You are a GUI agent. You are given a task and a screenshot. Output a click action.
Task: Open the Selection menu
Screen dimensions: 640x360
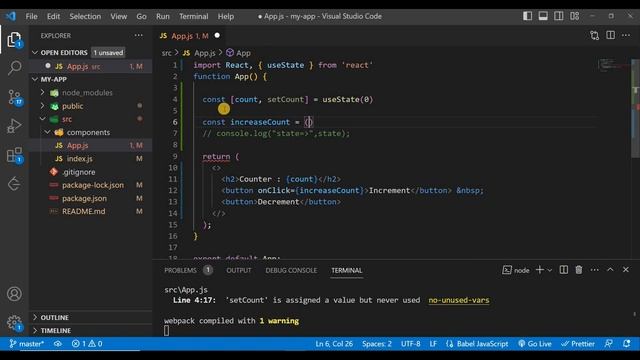click(x=85, y=16)
